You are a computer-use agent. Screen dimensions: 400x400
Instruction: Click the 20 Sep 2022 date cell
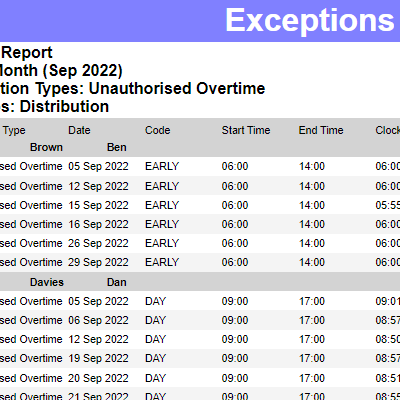pyautogui.click(x=98, y=378)
